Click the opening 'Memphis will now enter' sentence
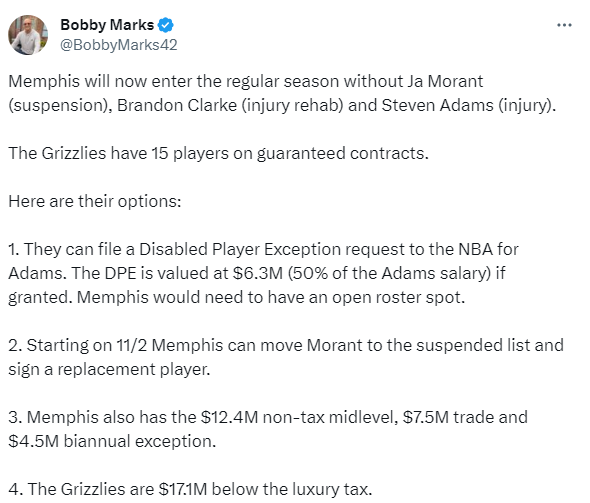Viewport: 590px width, 503px height. point(282,93)
